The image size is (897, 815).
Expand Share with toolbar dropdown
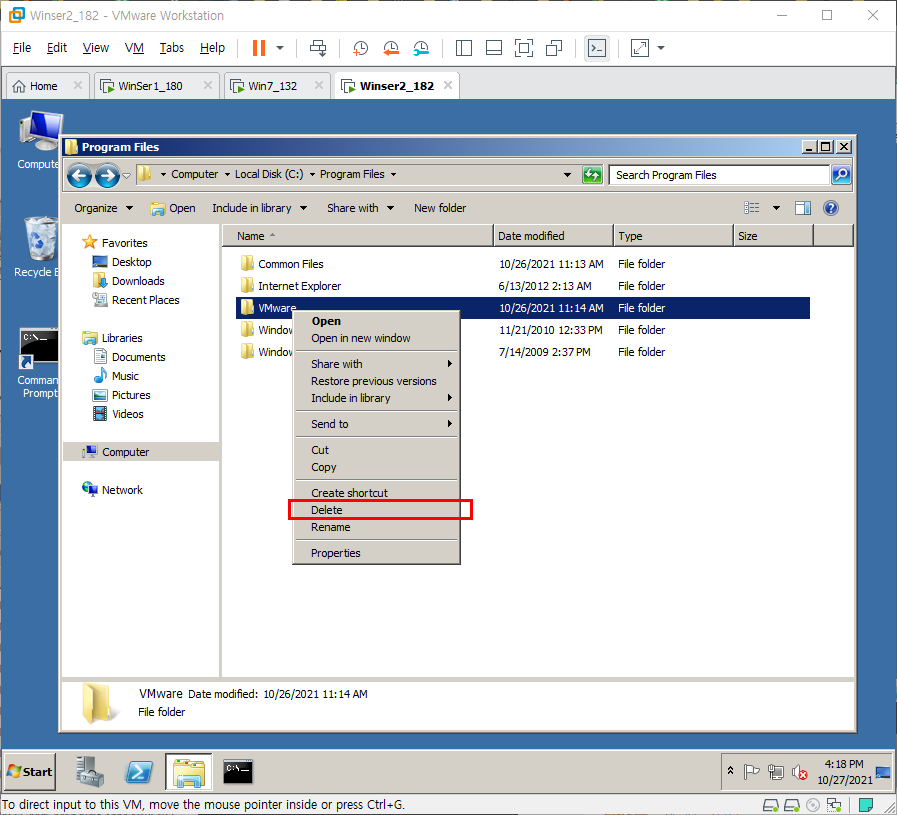coord(360,208)
